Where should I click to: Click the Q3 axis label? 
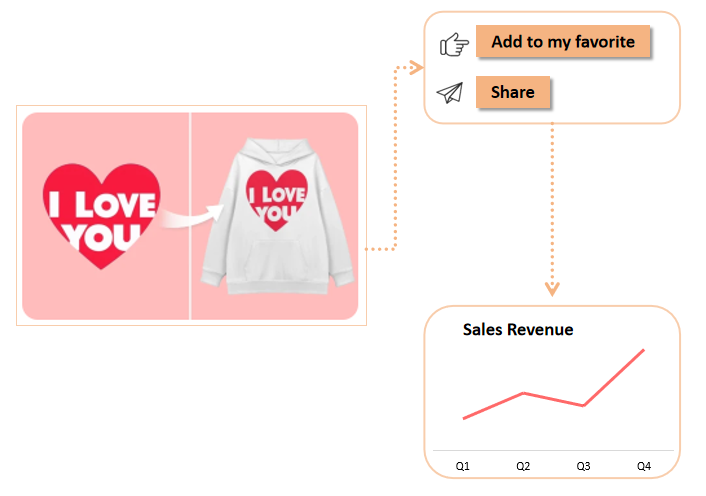coord(583,466)
